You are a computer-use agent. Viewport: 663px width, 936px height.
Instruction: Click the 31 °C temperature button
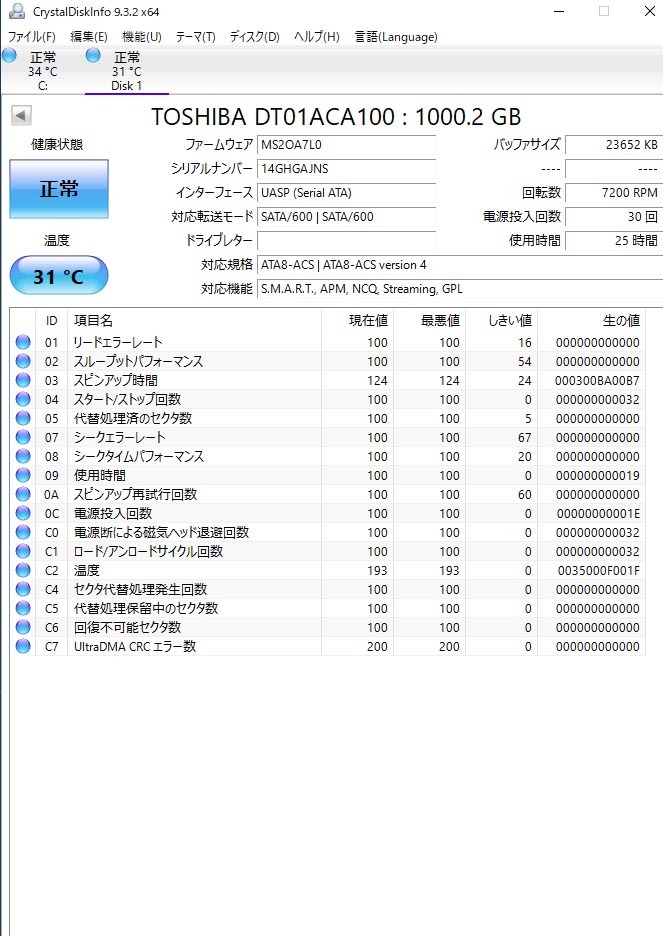coord(59,276)
